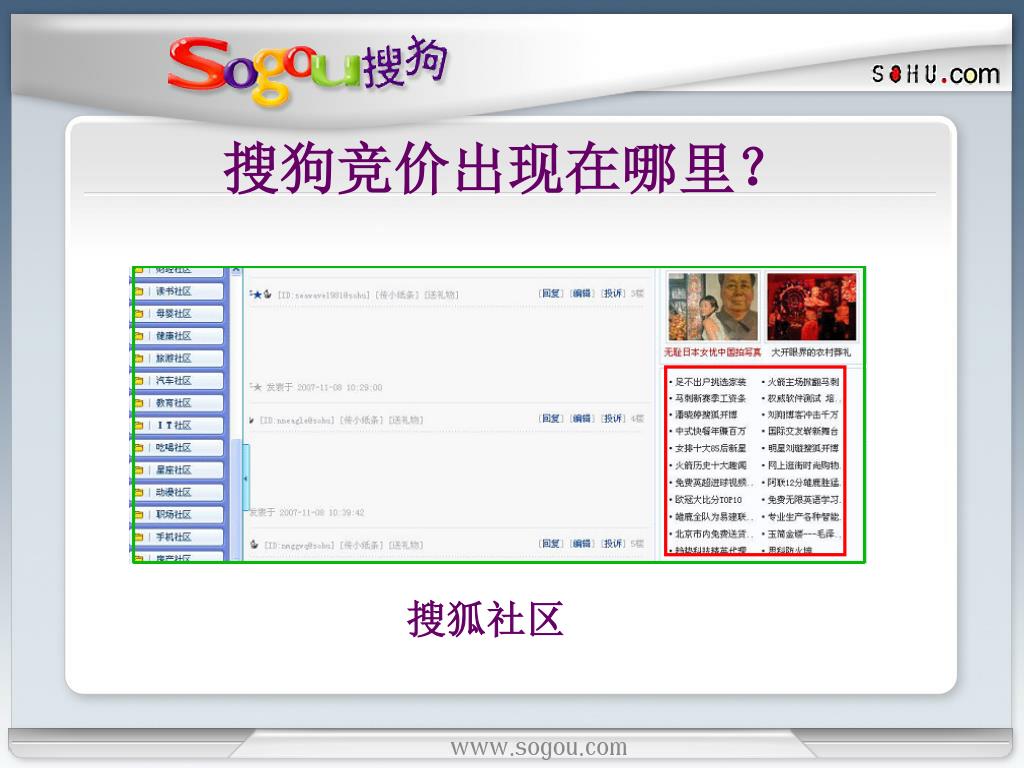The image size is (1024, 768).
Task: Click the www.sogou.com footer text
Action: tap(539, 746)
